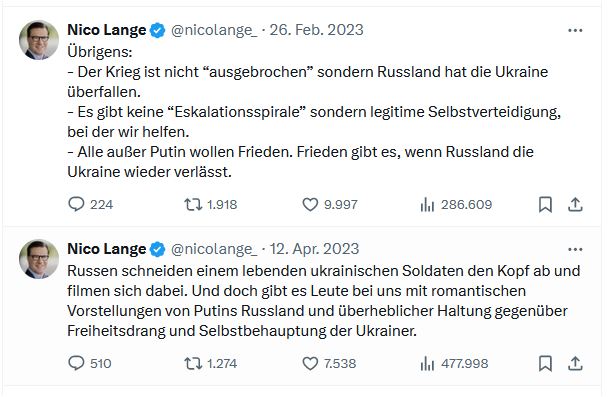The height and width of the screenshot is (397, 608).
Task: Share the 26. Feb. 2023 tweet
Action: [x=575, y=204]
